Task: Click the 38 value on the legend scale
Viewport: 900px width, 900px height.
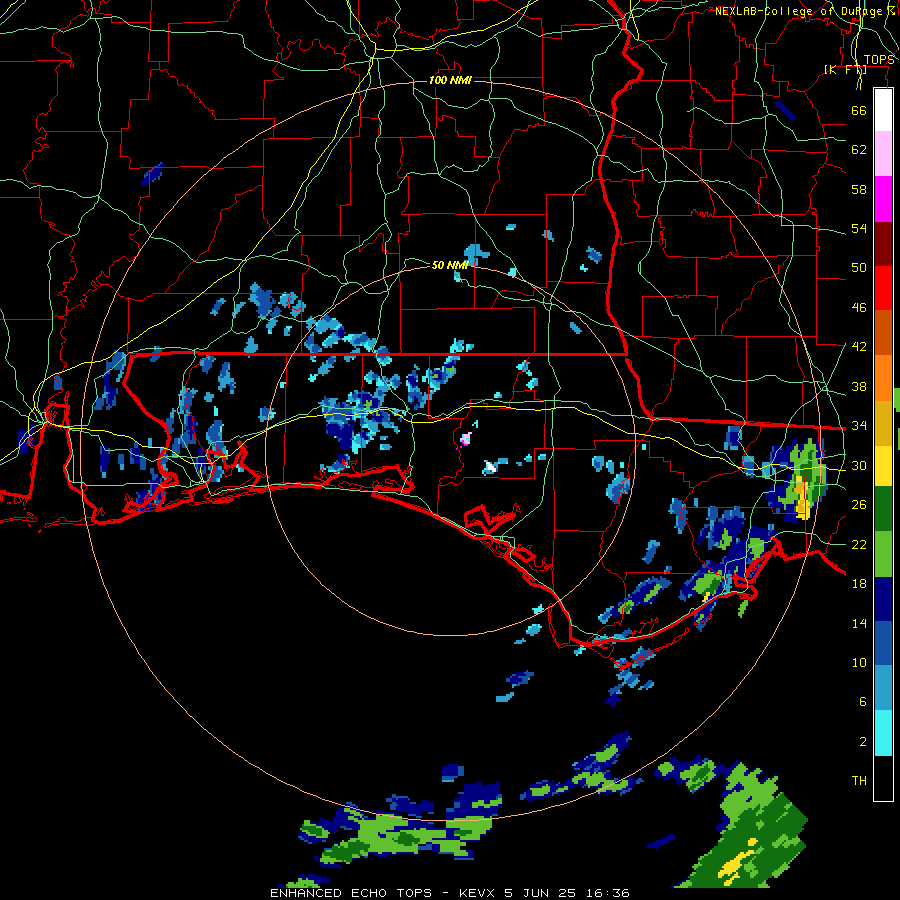Action: [x=859, y=386]
